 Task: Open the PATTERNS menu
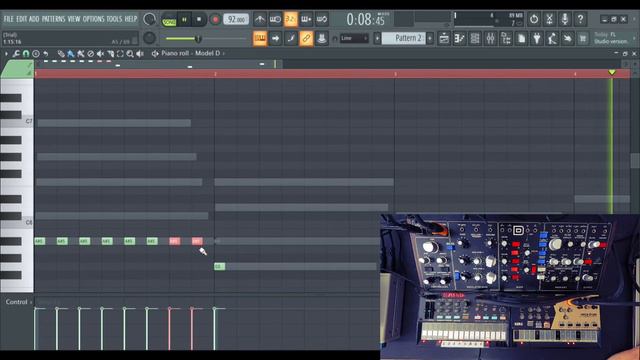53,19
